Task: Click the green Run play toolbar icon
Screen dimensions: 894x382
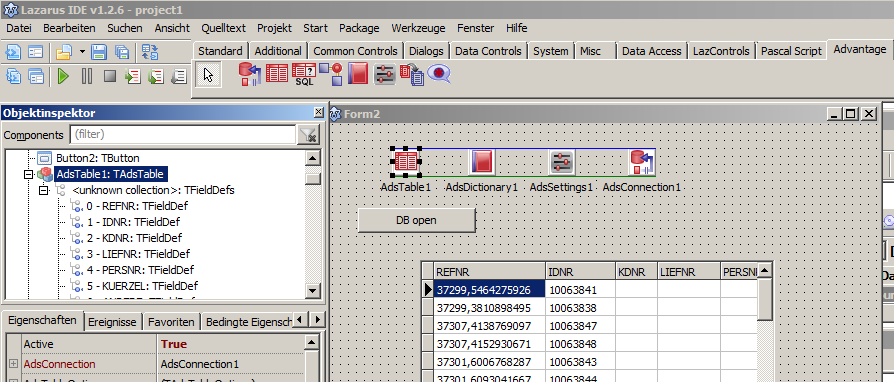Action: pyautogui.click(x=63, y=76)
